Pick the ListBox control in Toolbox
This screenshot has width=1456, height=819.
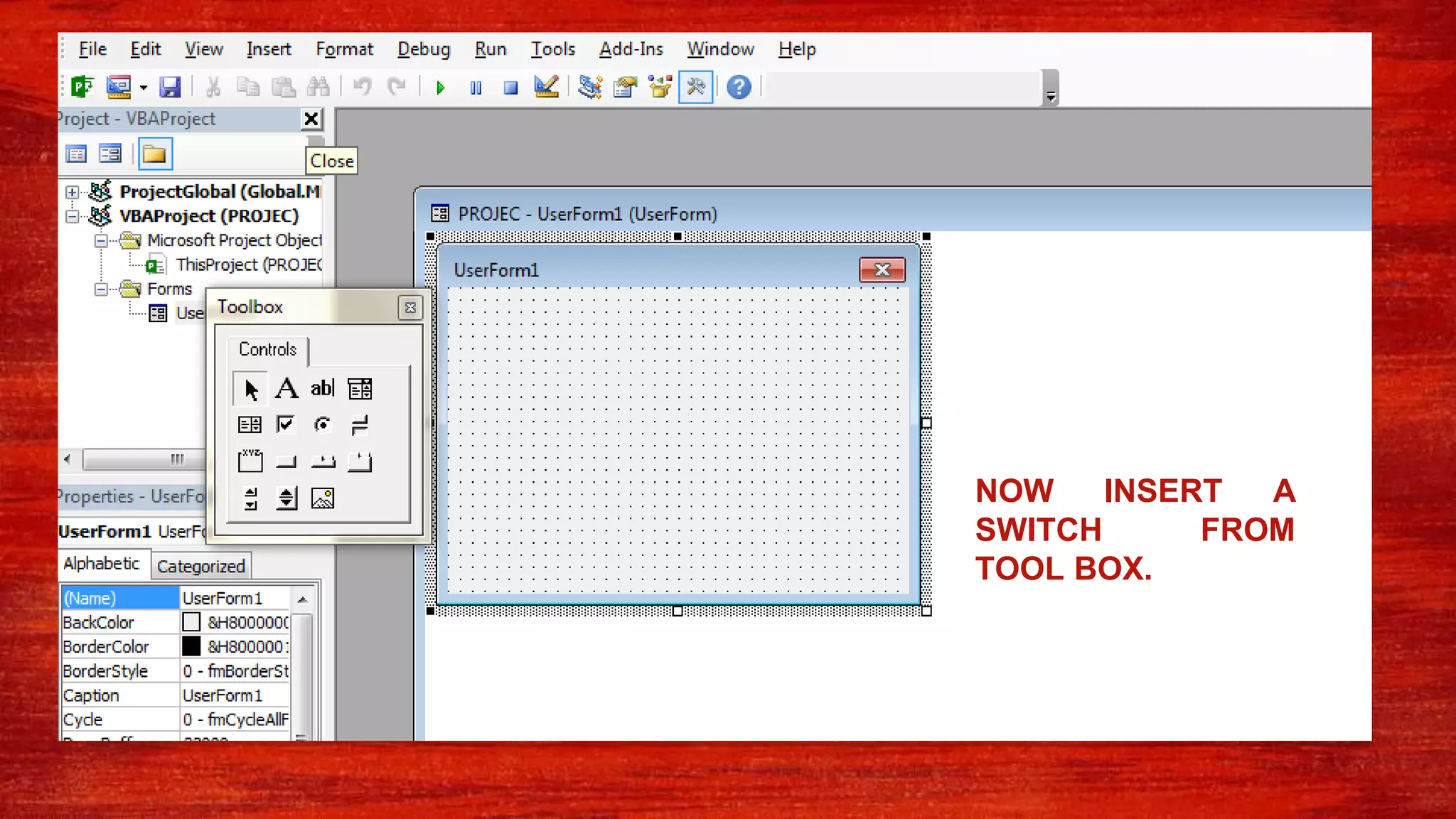click(x=250, y=425)
